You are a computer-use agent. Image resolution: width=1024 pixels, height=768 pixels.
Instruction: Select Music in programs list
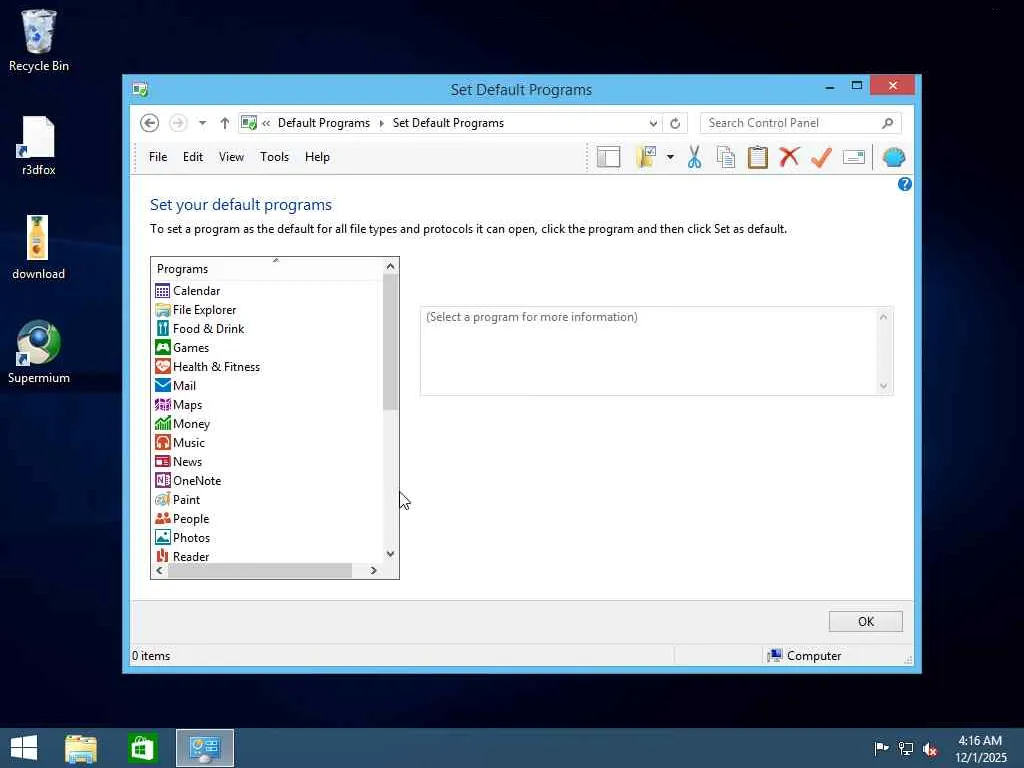[189, 442]
